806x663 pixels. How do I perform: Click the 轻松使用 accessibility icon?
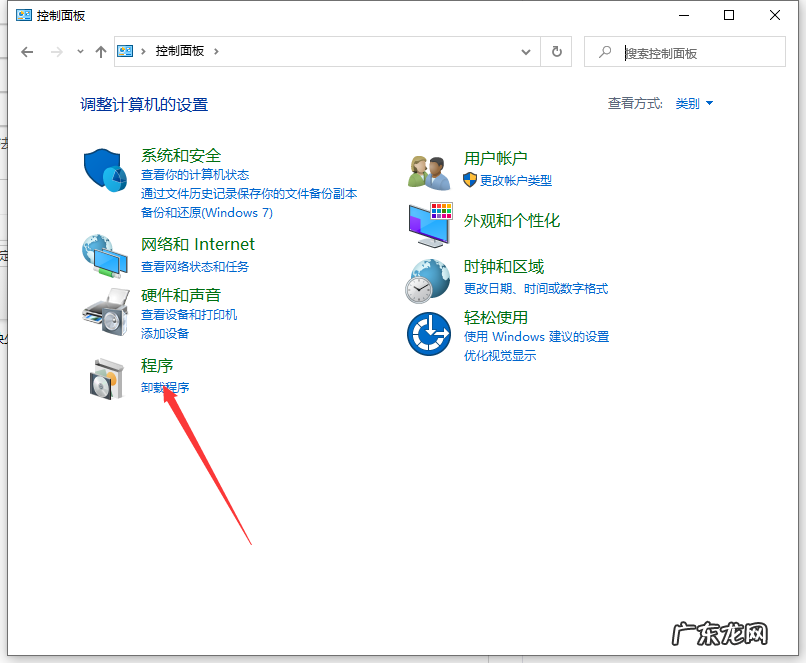(x=428, y=335)
